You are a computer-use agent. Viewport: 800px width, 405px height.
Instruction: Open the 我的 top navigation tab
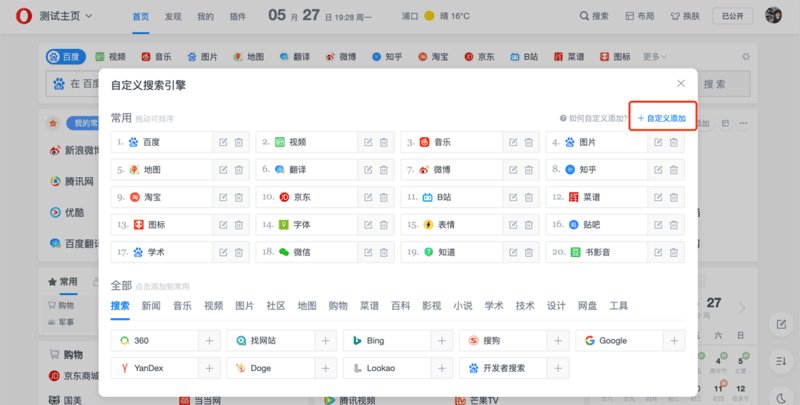pos(206,17)
